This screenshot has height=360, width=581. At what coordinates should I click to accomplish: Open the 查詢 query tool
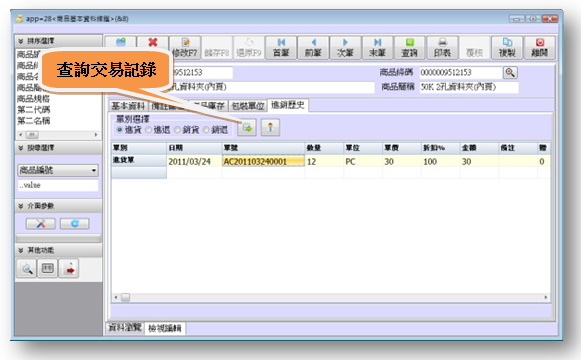tap(410, 47)
